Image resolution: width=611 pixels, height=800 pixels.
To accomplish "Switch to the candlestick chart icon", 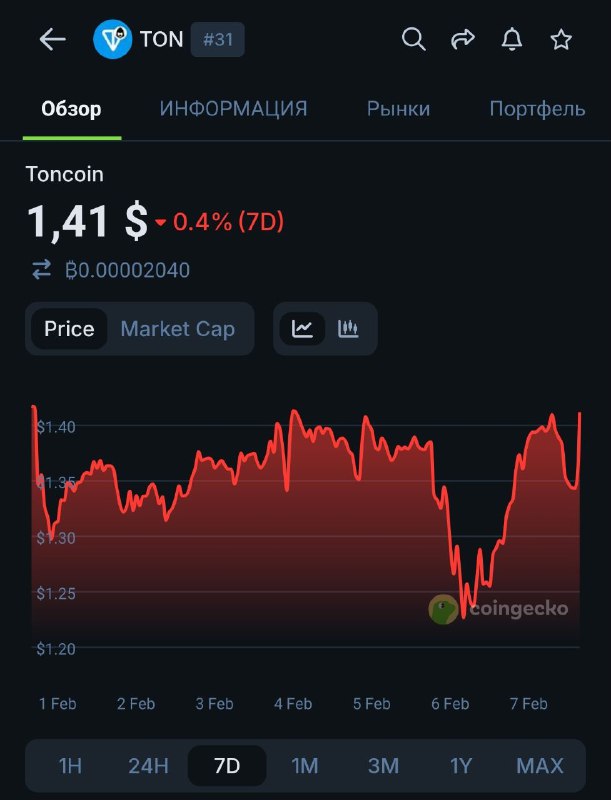I will click(350, 328).
